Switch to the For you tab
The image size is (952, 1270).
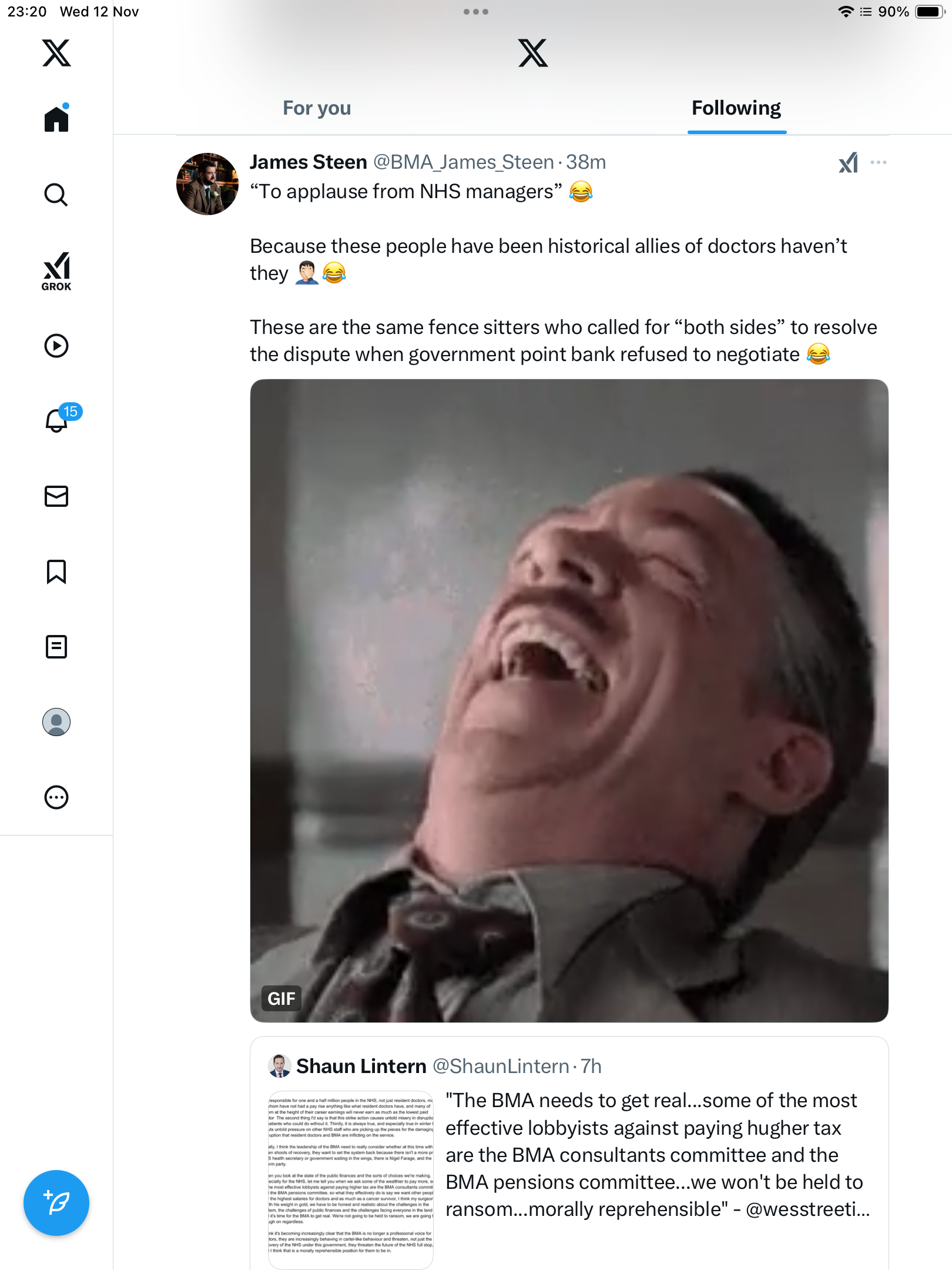pyautogui.click(x=317, y=108)
